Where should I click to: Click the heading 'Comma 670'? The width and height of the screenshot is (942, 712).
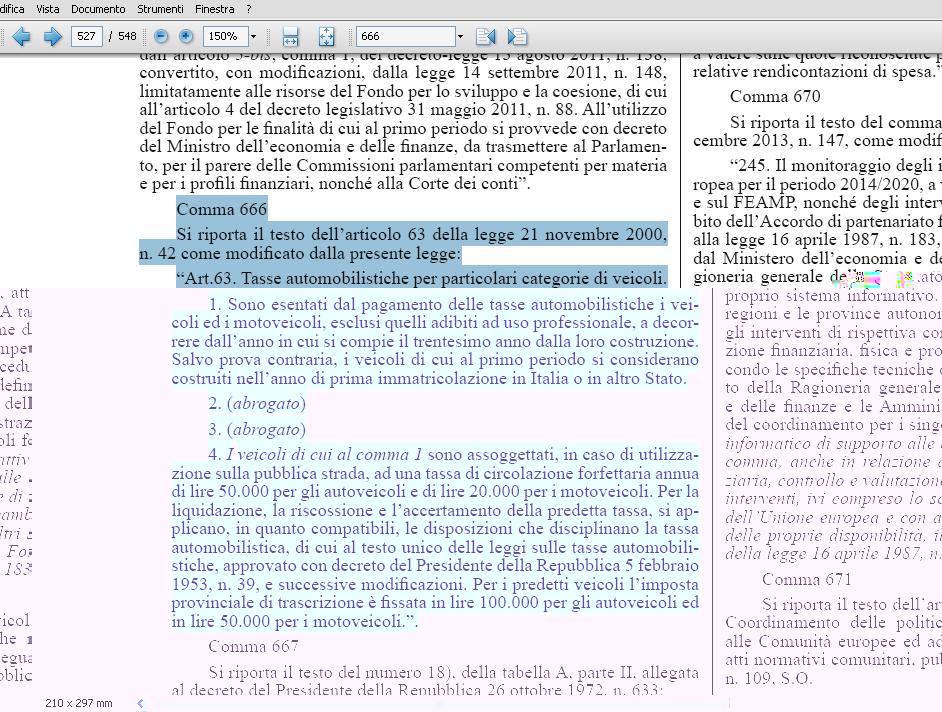[x=775, y=96]
